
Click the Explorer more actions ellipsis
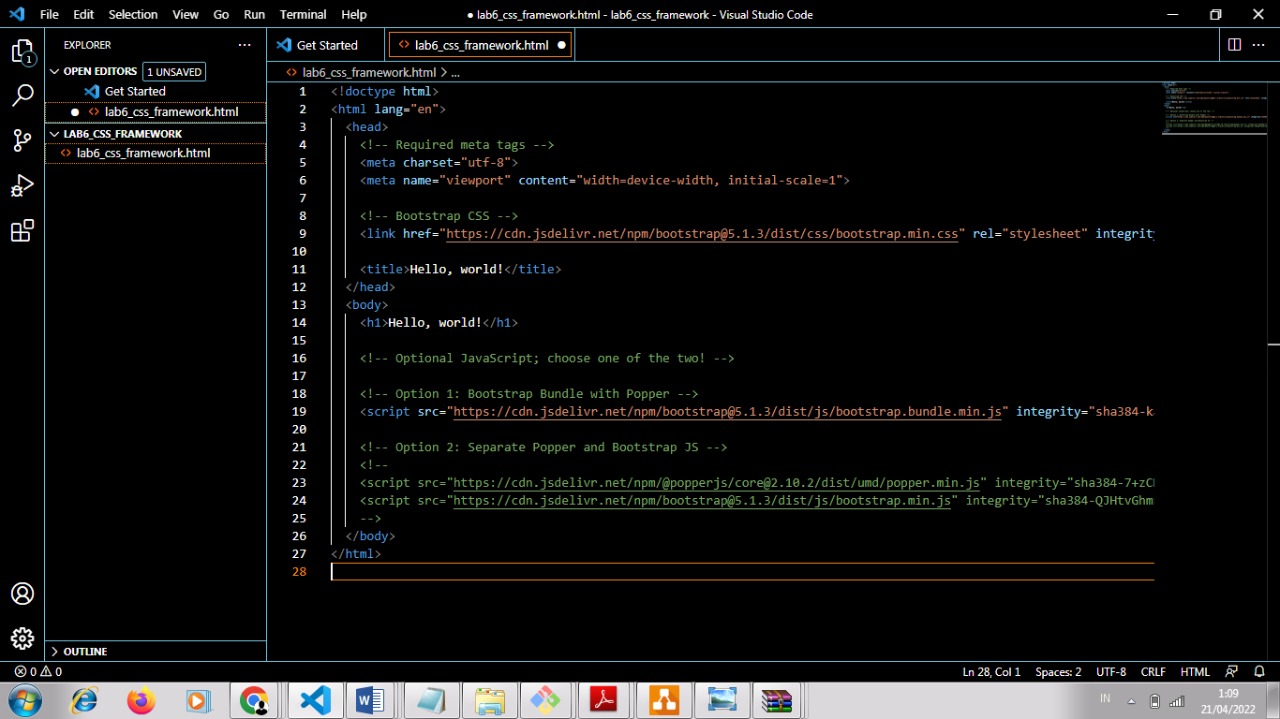point(244,45)
